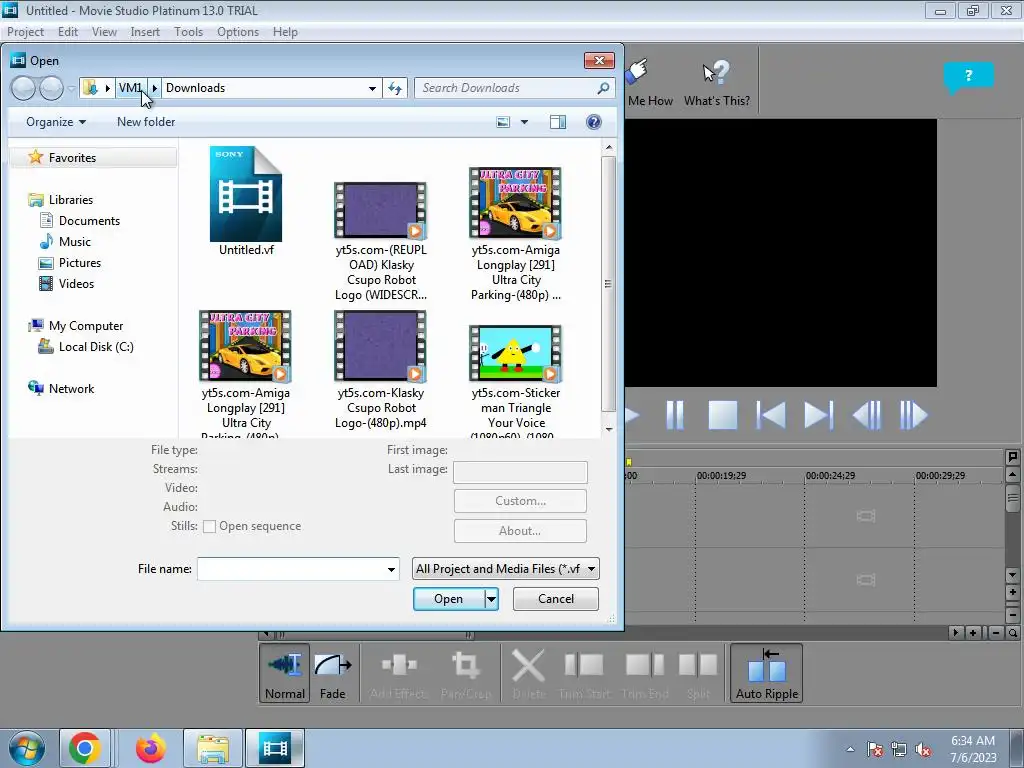The width and height of the screenshot is (1024, 768).
Task: Open the Project menu
Action: pyautogui.click(x=25, y=32)
